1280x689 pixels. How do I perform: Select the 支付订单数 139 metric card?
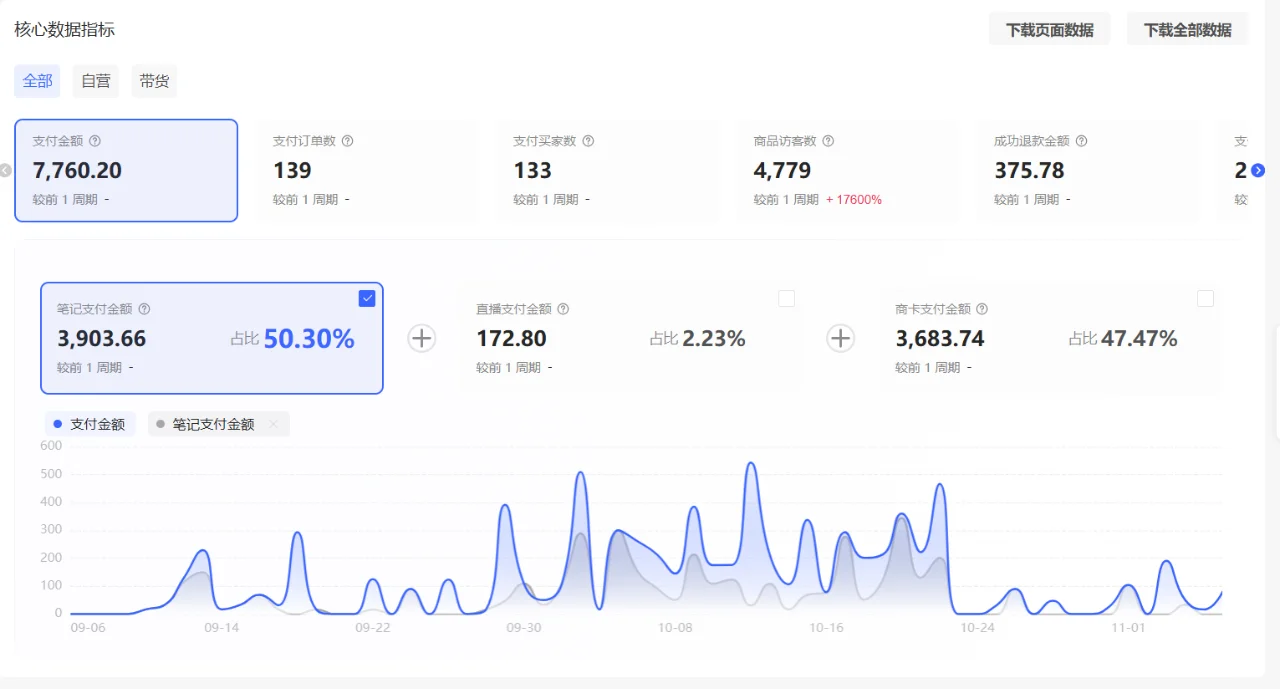click(366, 170)
